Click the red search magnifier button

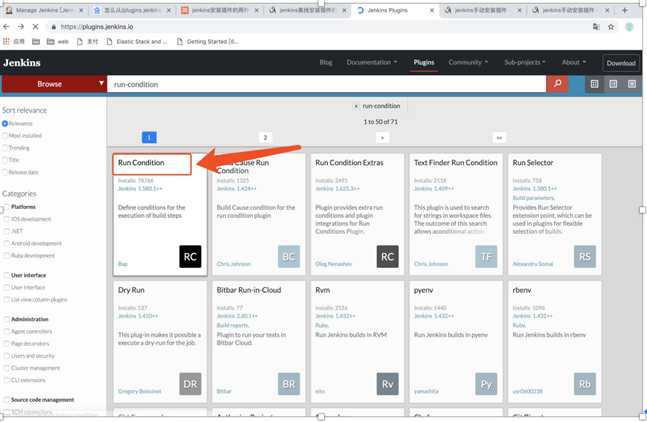click(557, 84)
